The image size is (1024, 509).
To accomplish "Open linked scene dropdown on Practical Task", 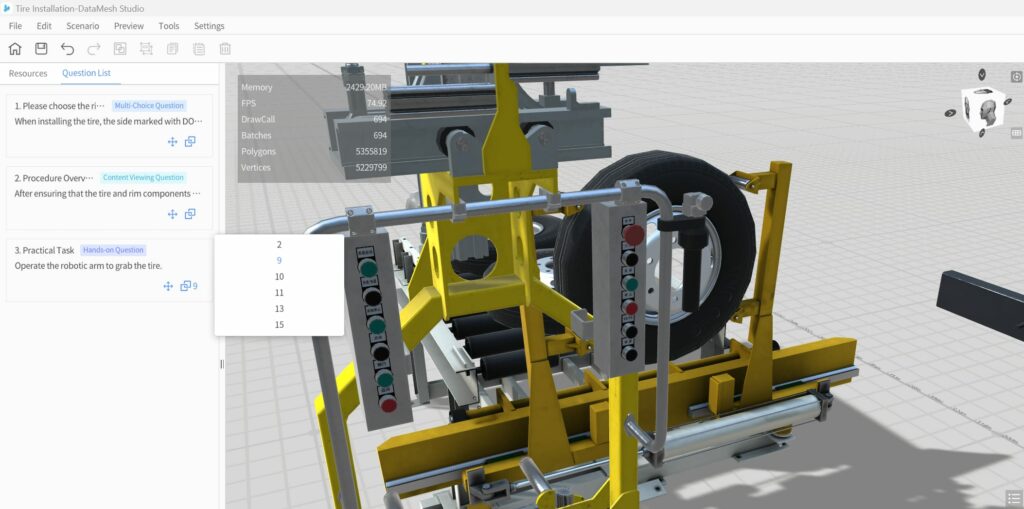I will click(x=188, y=286).
